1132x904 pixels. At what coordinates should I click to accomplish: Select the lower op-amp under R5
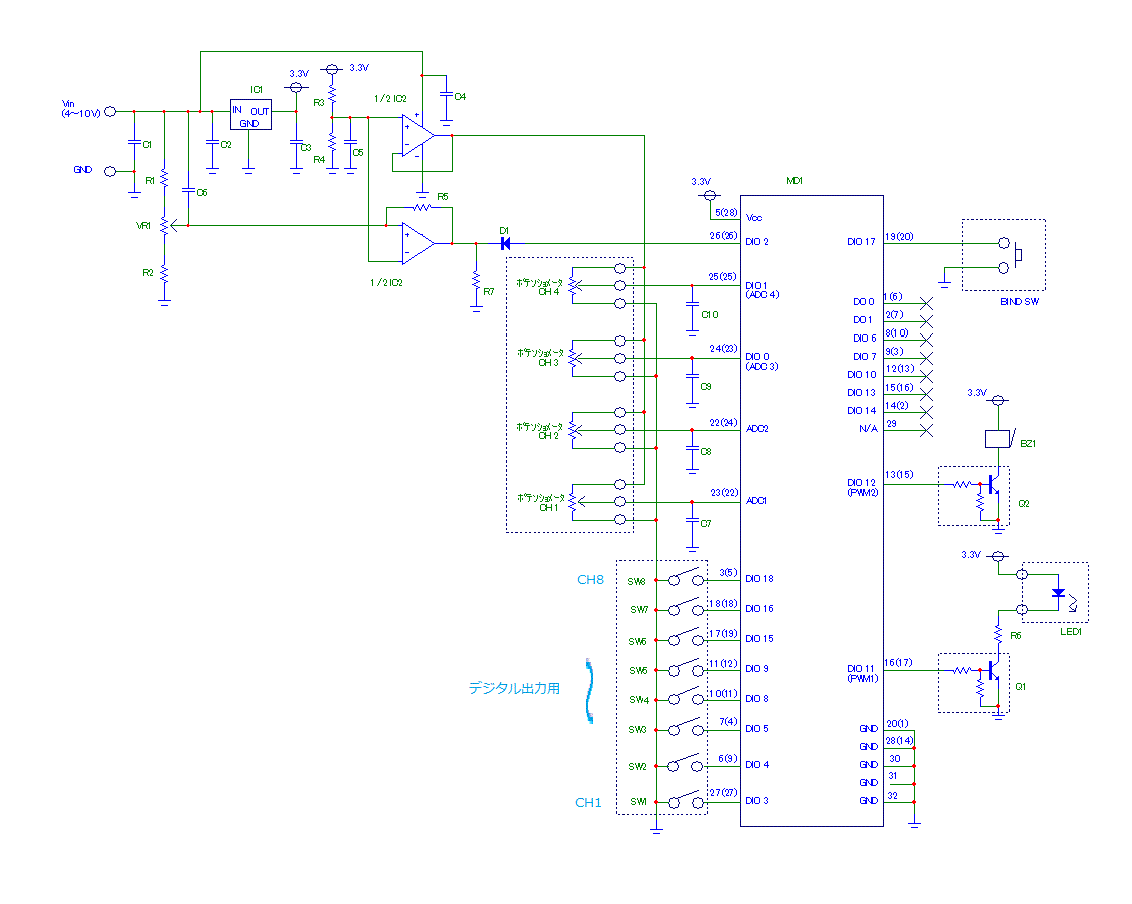[x=416, y=242]
